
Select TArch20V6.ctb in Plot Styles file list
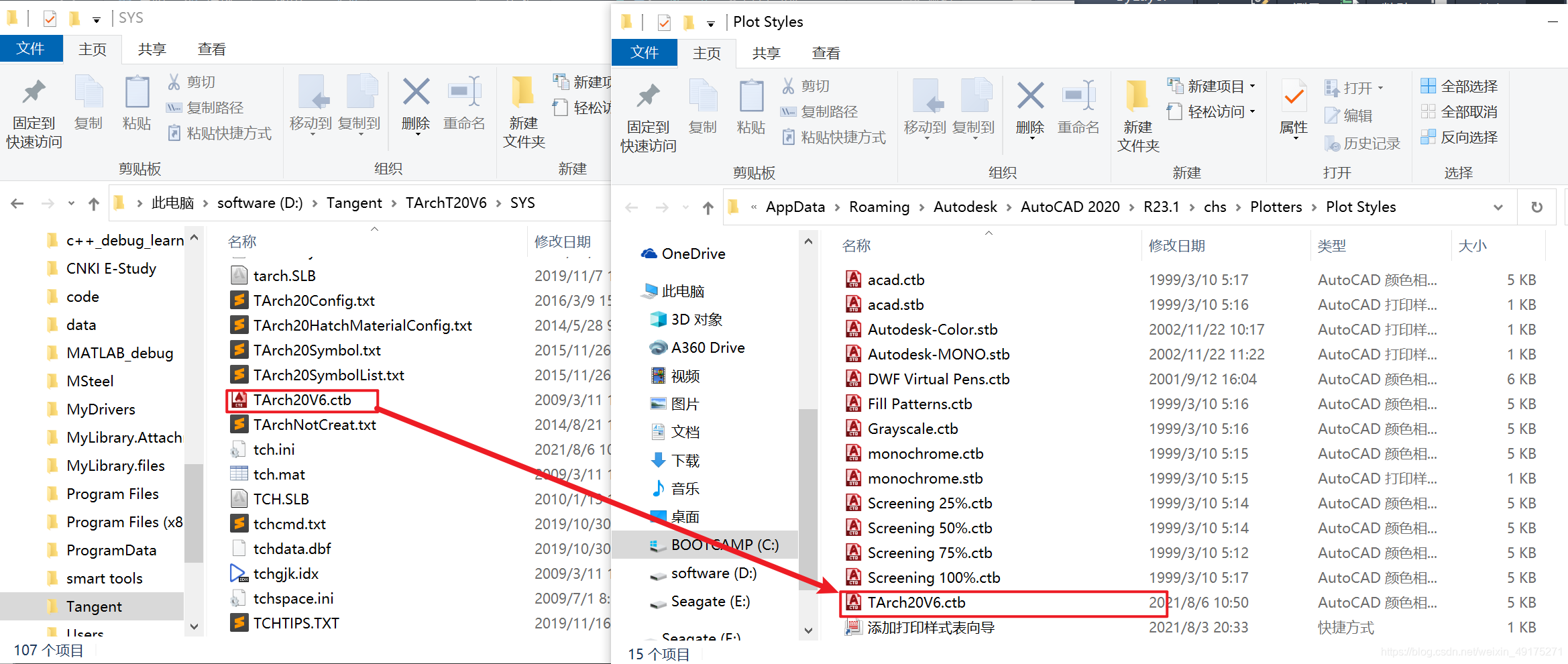(x=916, y=602)
